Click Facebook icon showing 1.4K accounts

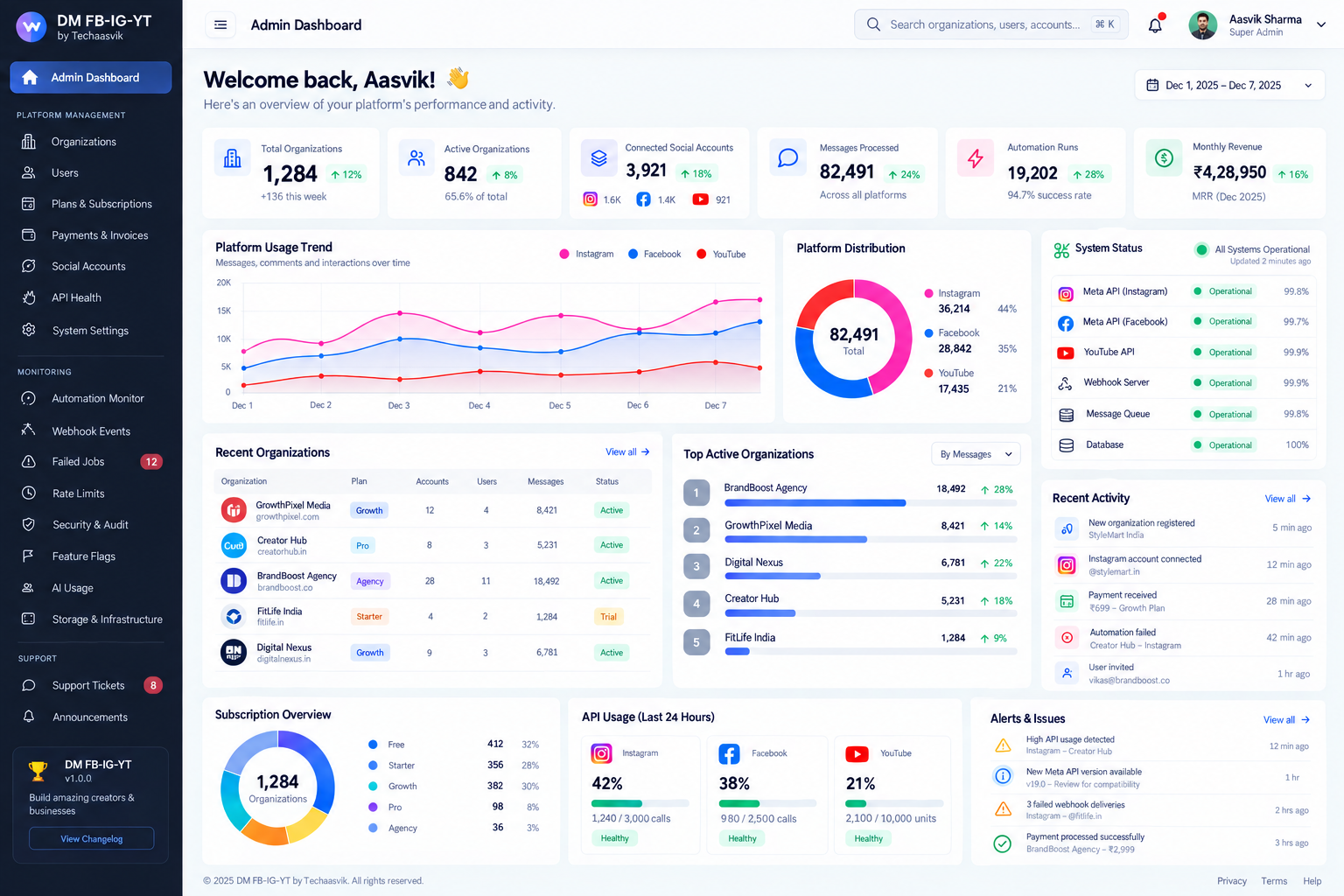coord(643,199)
